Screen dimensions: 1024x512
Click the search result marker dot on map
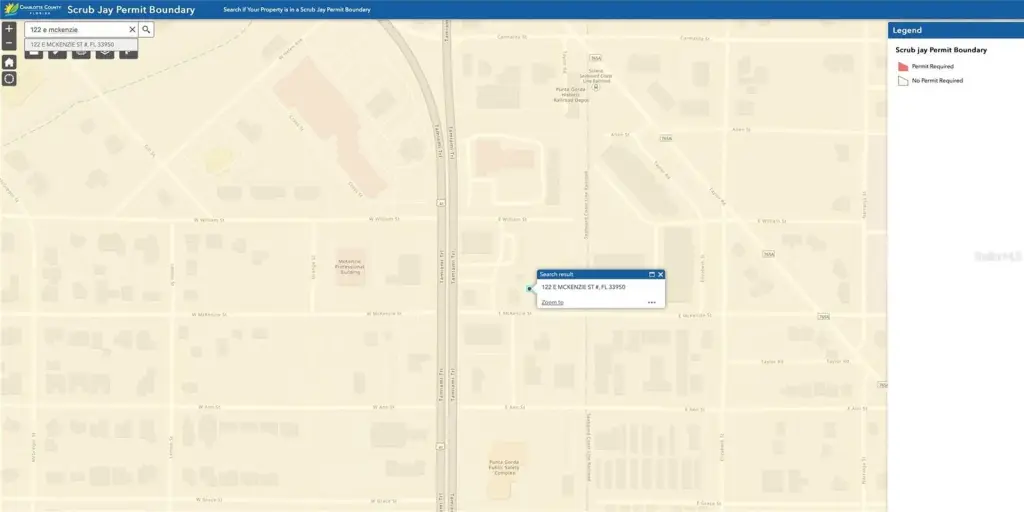[529, 289]
